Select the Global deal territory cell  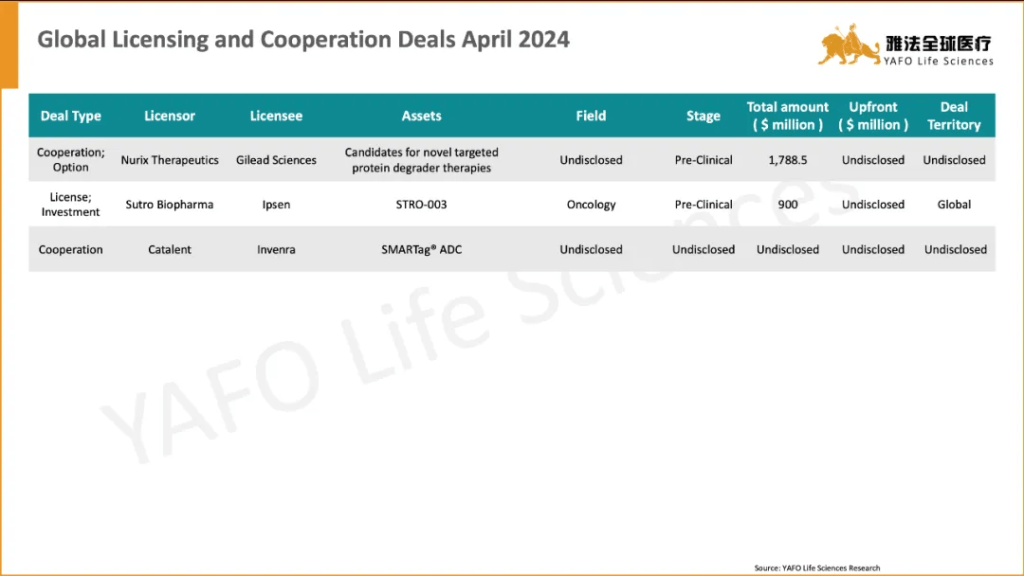[x=954, y=205]
